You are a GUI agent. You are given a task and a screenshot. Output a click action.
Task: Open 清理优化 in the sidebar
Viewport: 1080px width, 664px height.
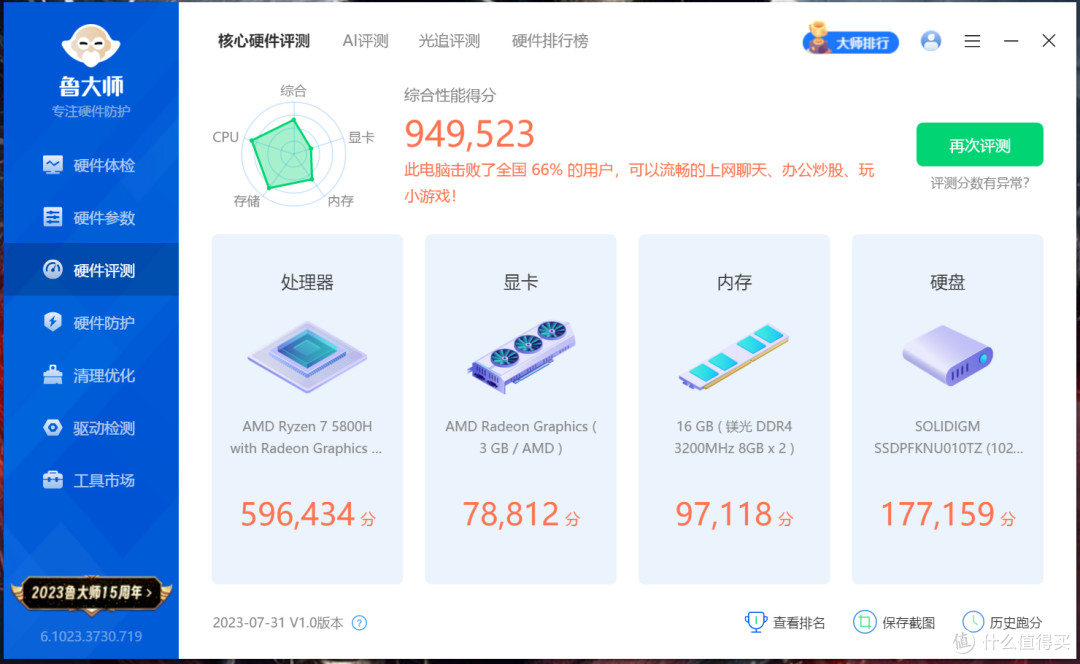point(91,375)
